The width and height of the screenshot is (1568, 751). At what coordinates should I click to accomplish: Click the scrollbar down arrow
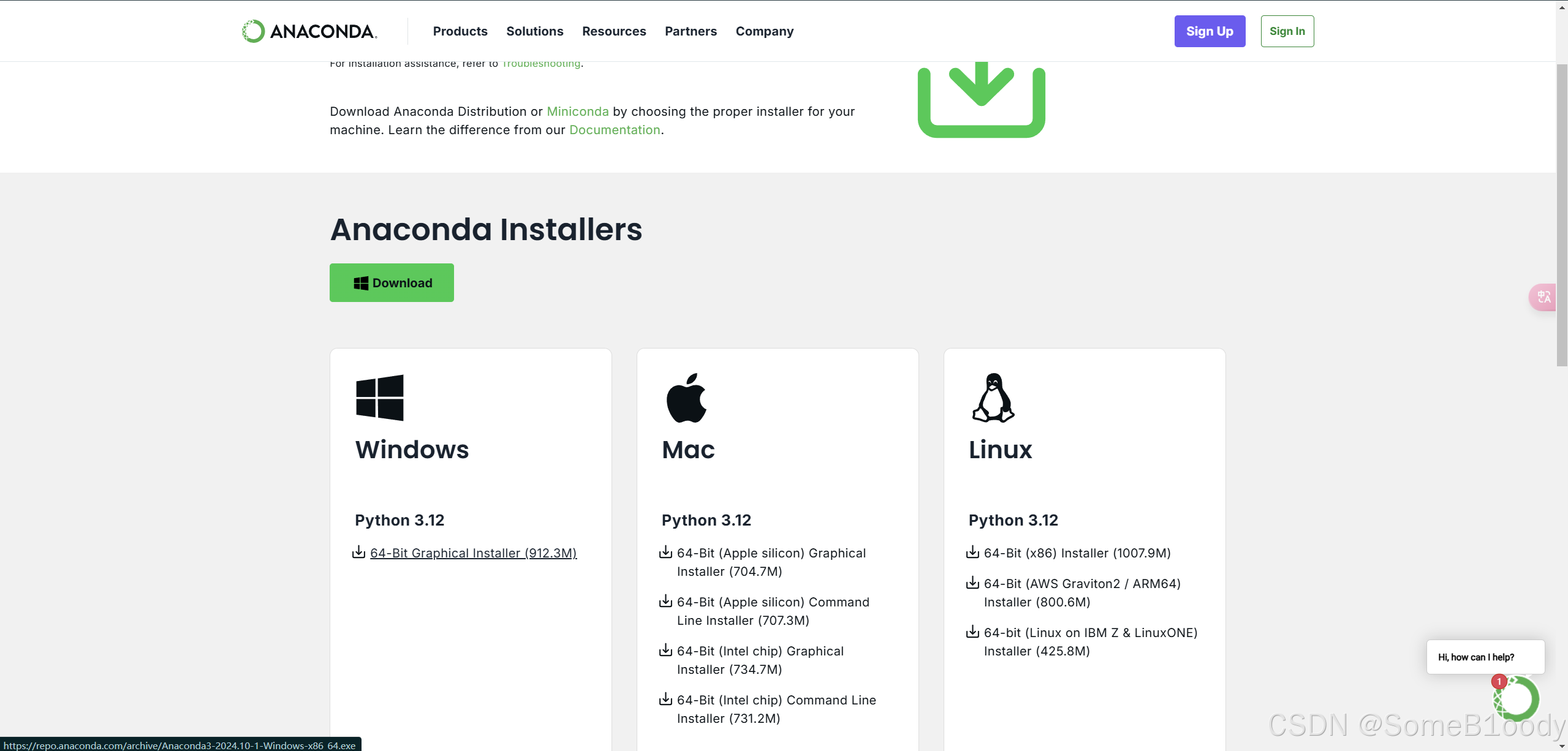coord(1562,745)
